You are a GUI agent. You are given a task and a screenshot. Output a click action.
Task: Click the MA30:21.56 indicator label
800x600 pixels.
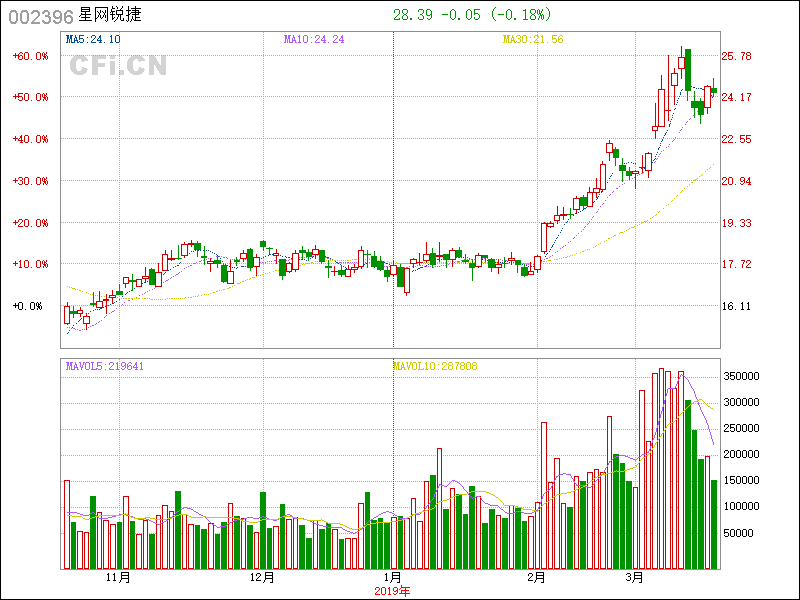tap(533, 39)
